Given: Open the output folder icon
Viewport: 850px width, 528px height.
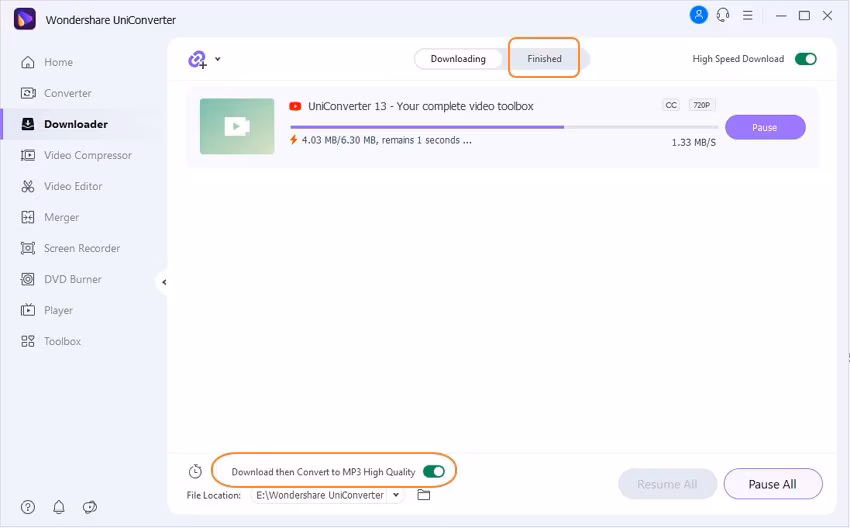Looking at the screenshot, I should click(x=423, y=495).
